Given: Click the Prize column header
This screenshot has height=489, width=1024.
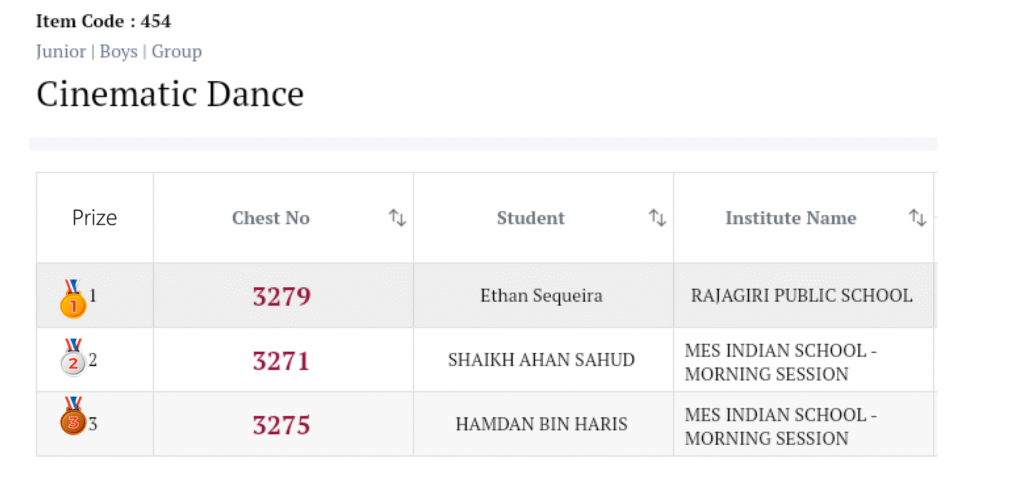Looking at the screenshot, I should (95, 218).
